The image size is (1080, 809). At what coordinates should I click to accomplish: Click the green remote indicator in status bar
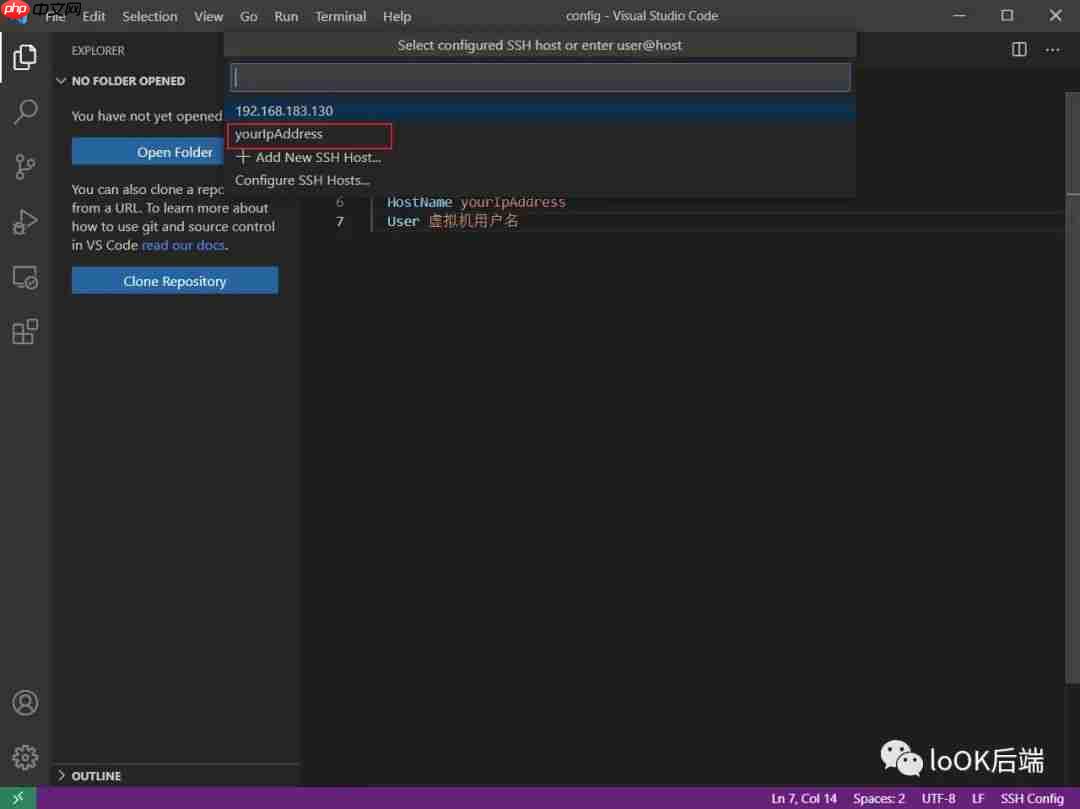(x=15, y=798)
